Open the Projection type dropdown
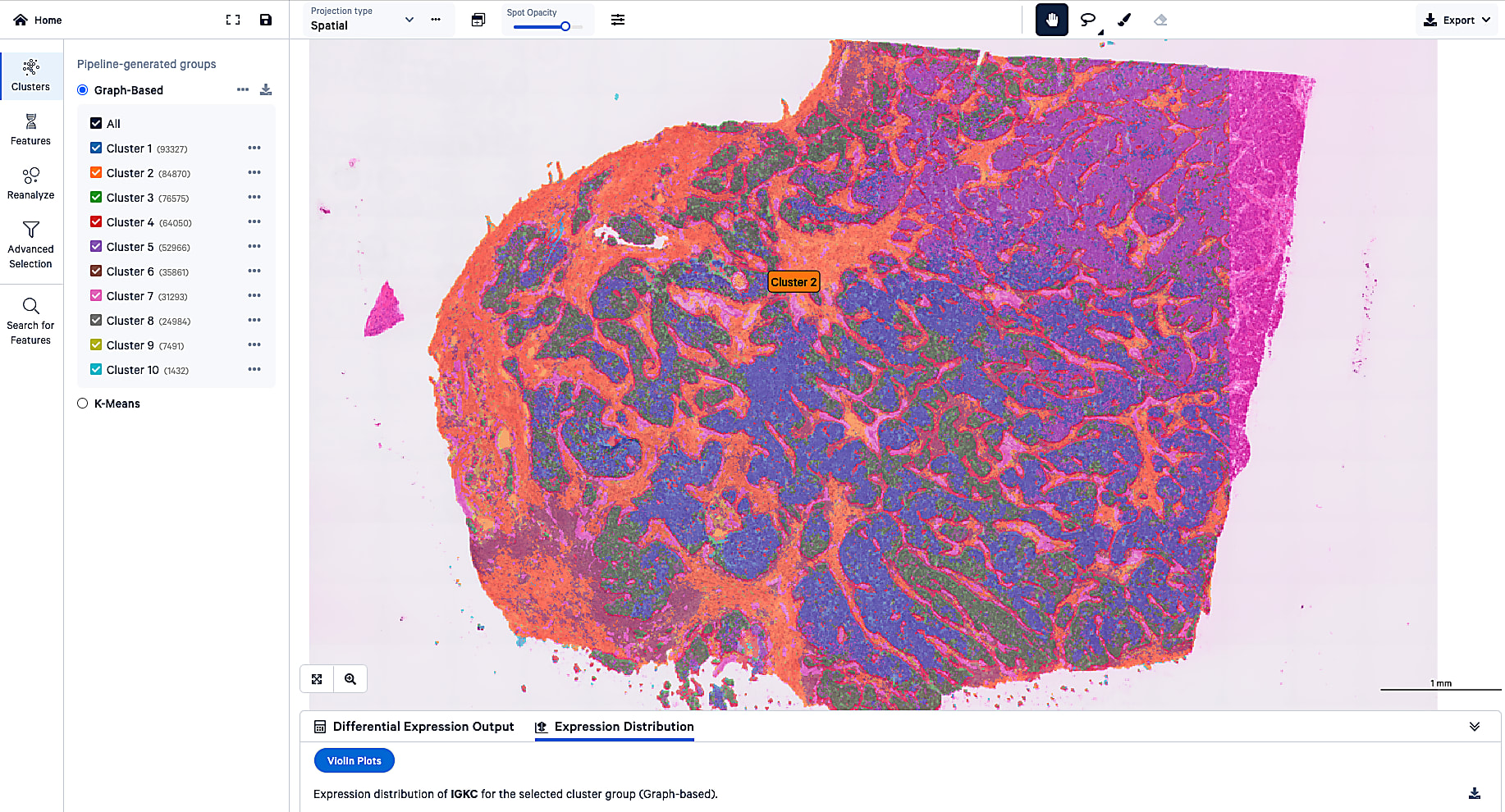1505x812 pixels. [409, 19]
